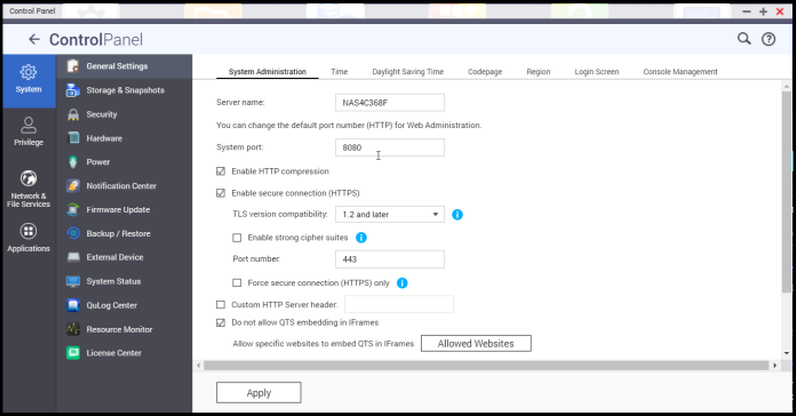Click into the HTTPS Port number field
This screenshot has width=796, height=416.
pyautogui.click(x=390, y=259)
